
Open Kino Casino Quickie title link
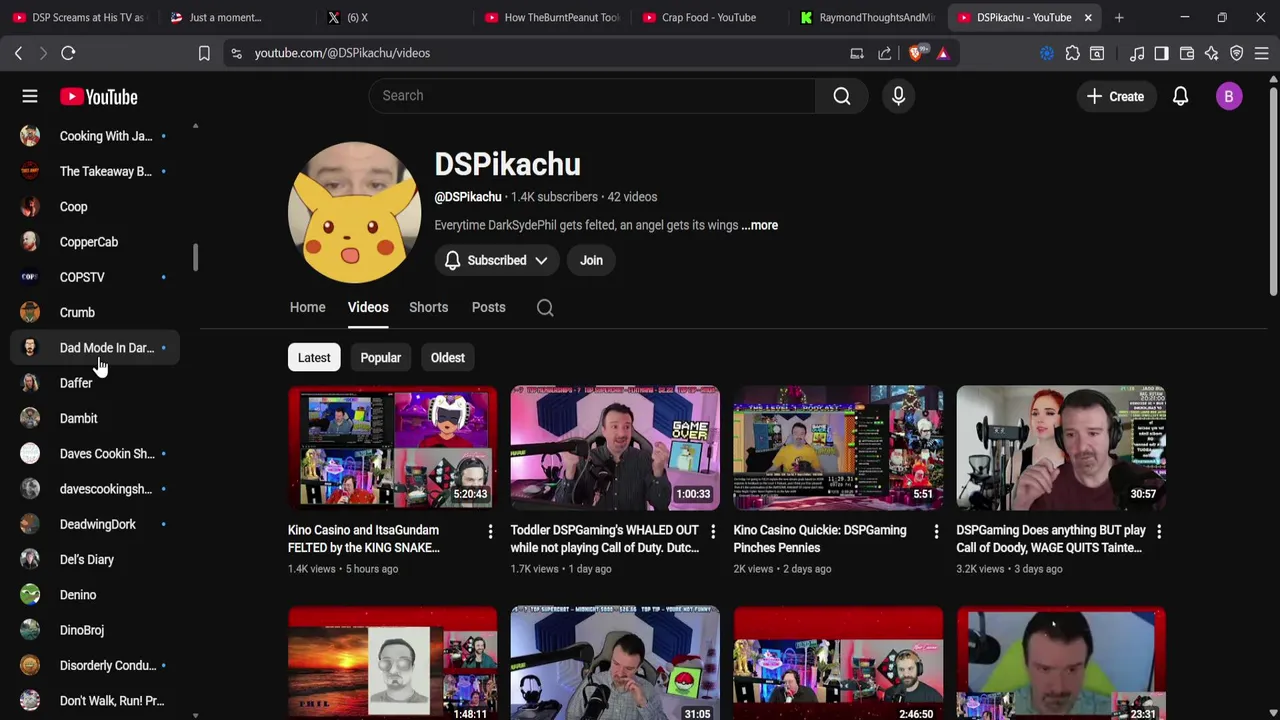coord(820,539)
